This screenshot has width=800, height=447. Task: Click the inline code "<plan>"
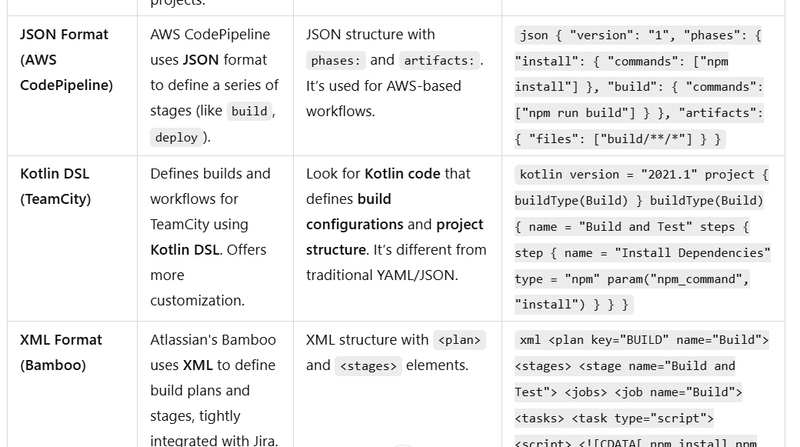pyautogui.click(x=459, y=340)
